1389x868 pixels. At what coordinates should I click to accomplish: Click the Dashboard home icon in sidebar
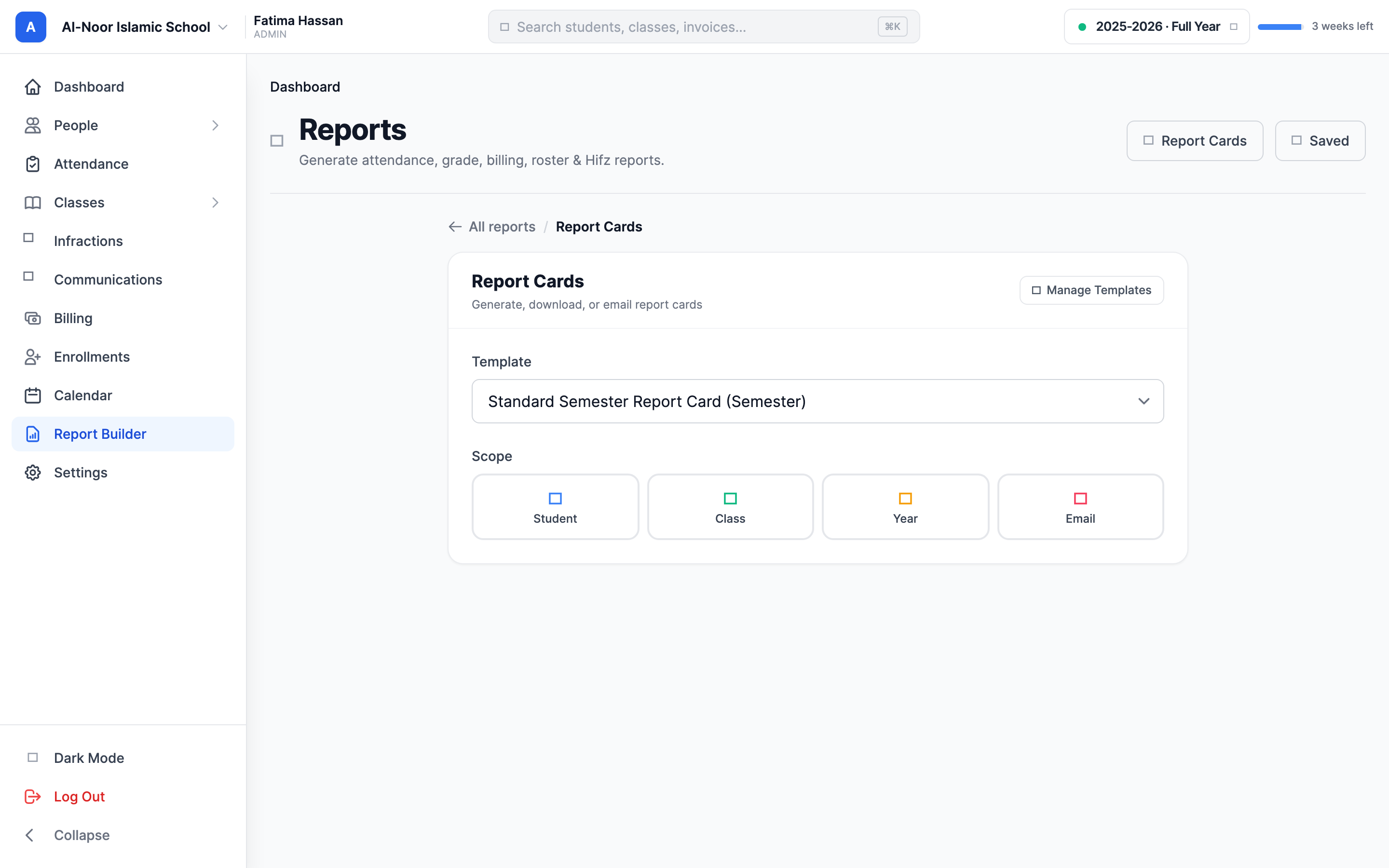[33, 87]
